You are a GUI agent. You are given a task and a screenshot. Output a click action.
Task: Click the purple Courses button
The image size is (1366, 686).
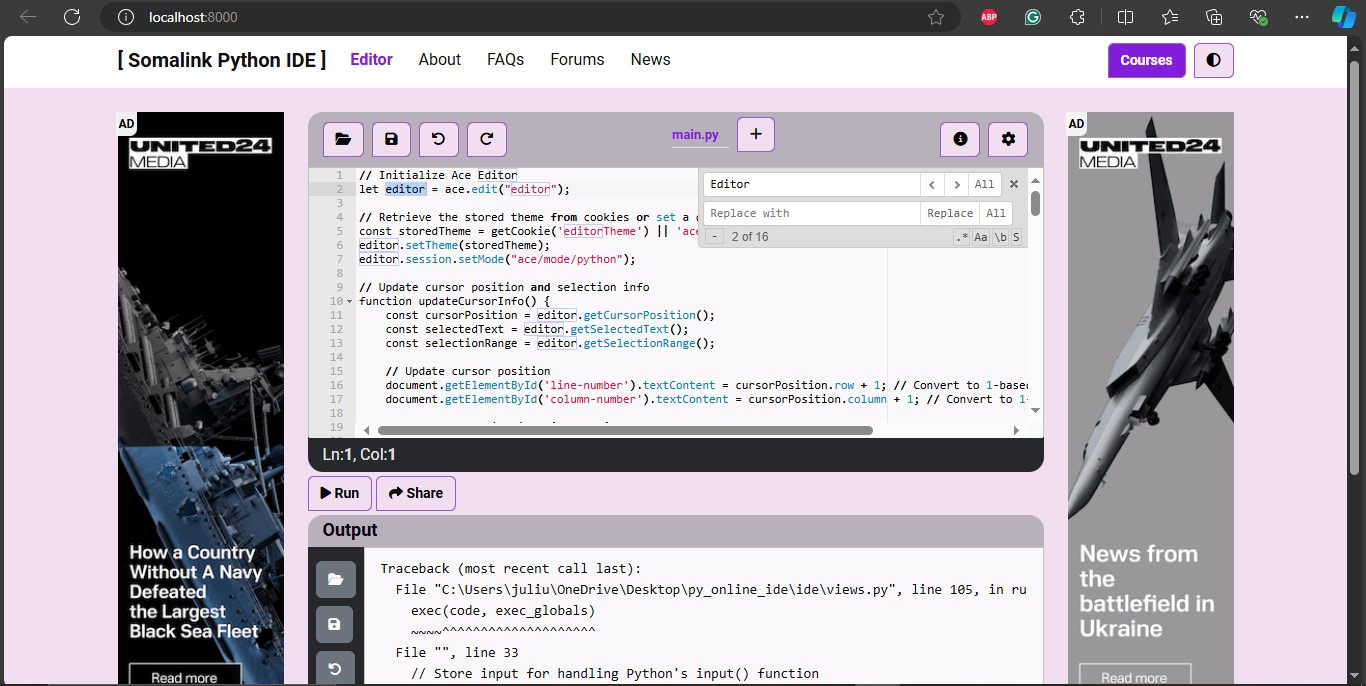[1146, 60]
